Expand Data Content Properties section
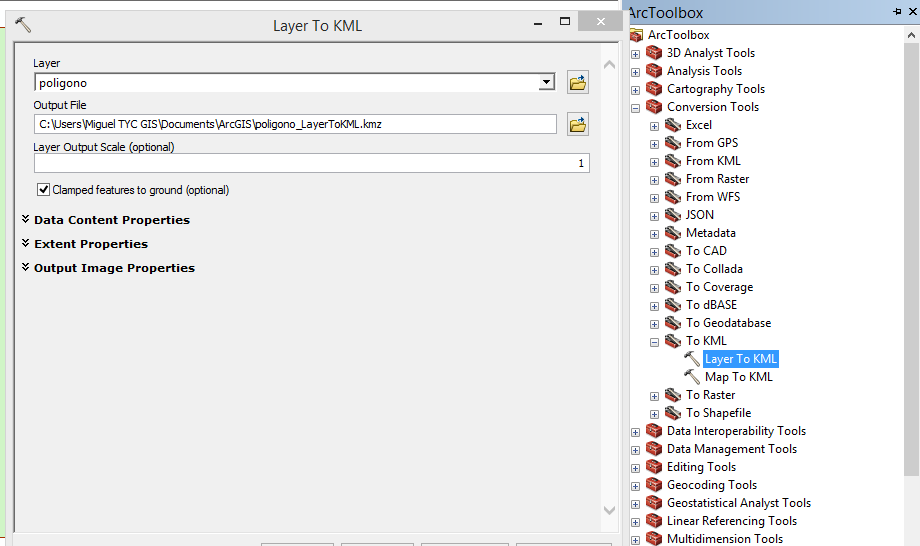 [25, 219]
